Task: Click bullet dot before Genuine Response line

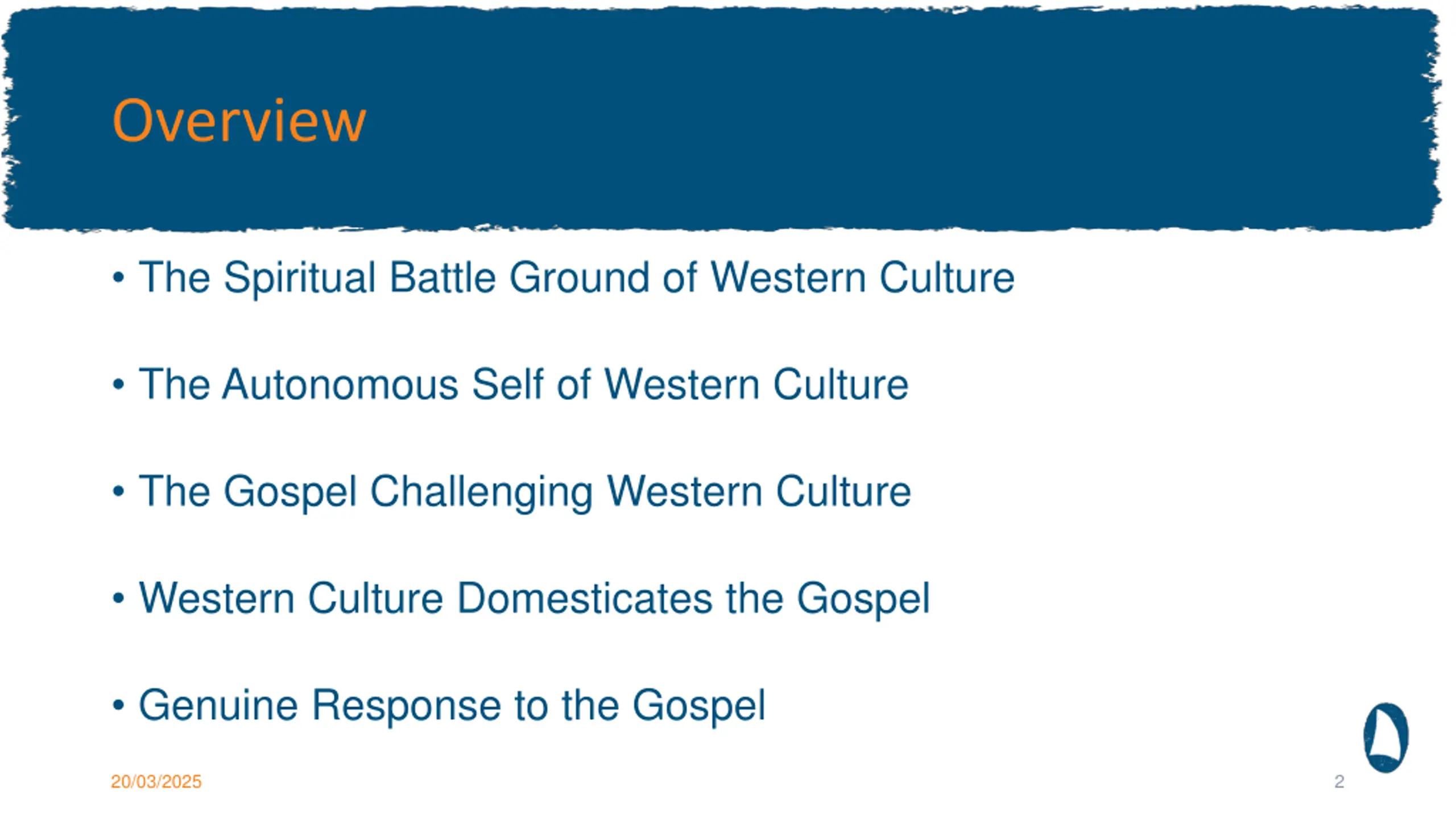Action: point(118,705)
